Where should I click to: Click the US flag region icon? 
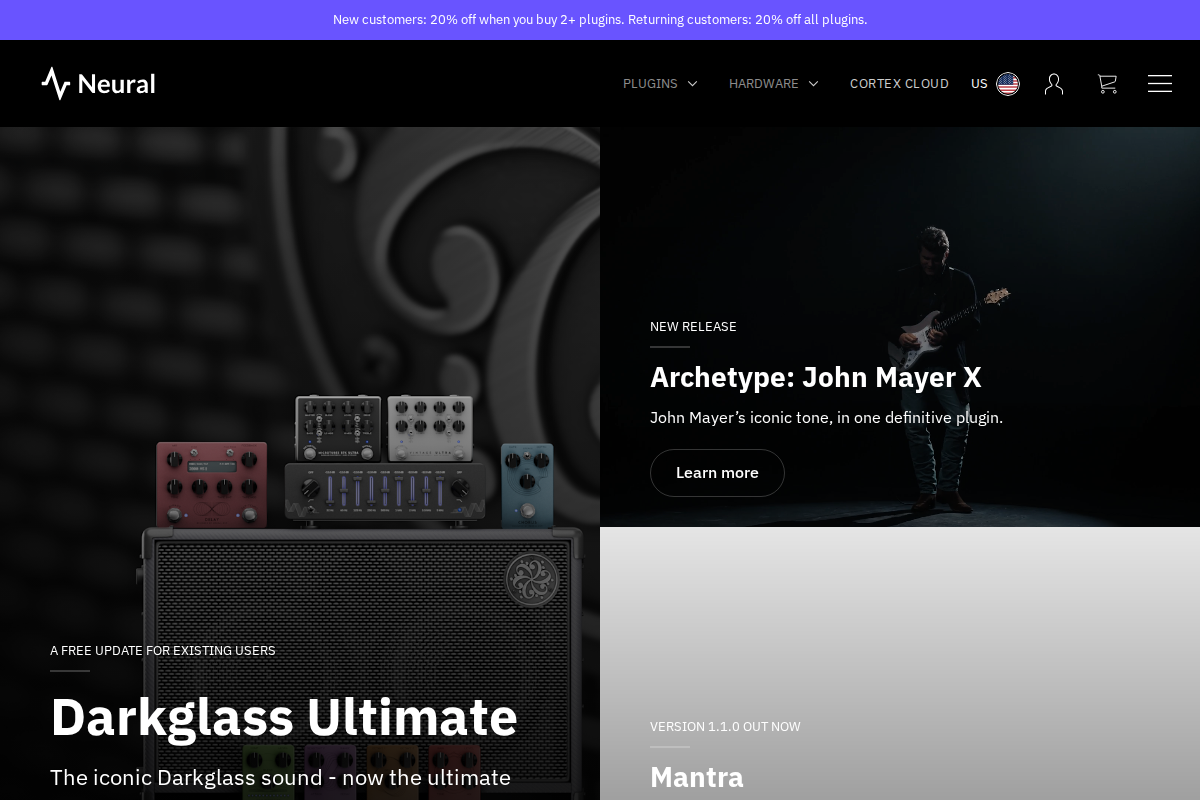[1008, 84]
